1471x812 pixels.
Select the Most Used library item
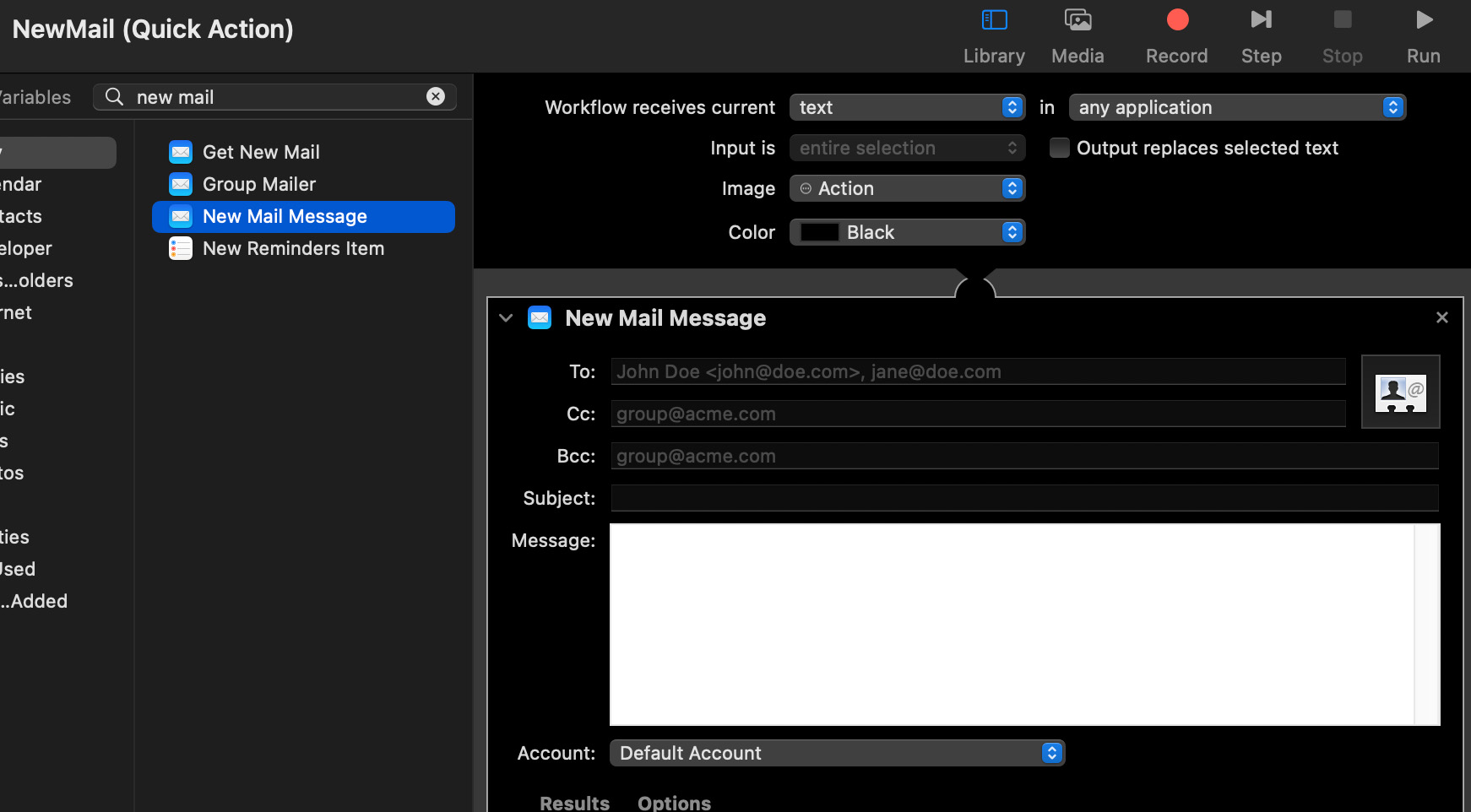(18, 569)
